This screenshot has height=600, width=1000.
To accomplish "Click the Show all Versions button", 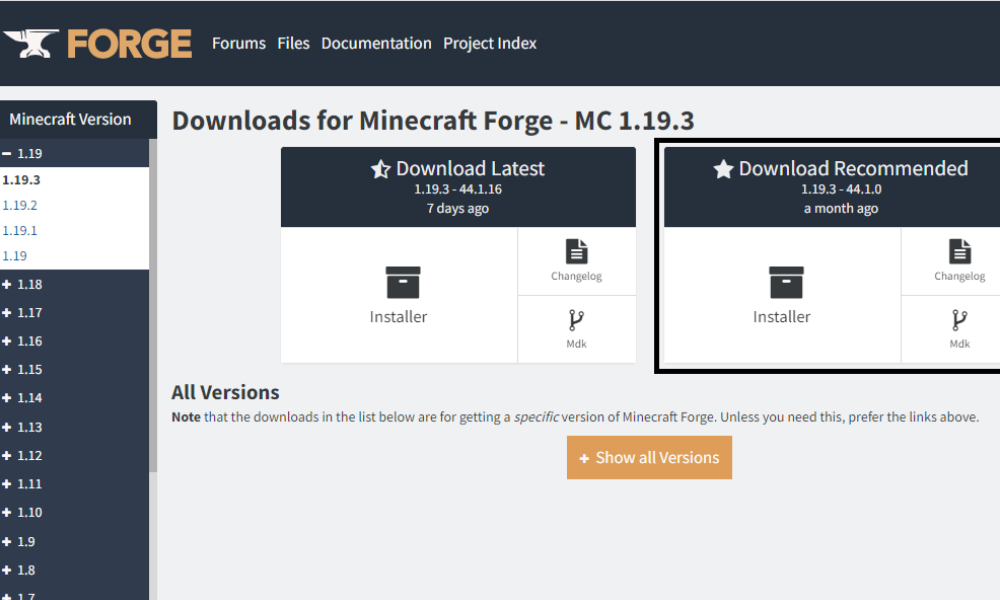I will 649,457.
